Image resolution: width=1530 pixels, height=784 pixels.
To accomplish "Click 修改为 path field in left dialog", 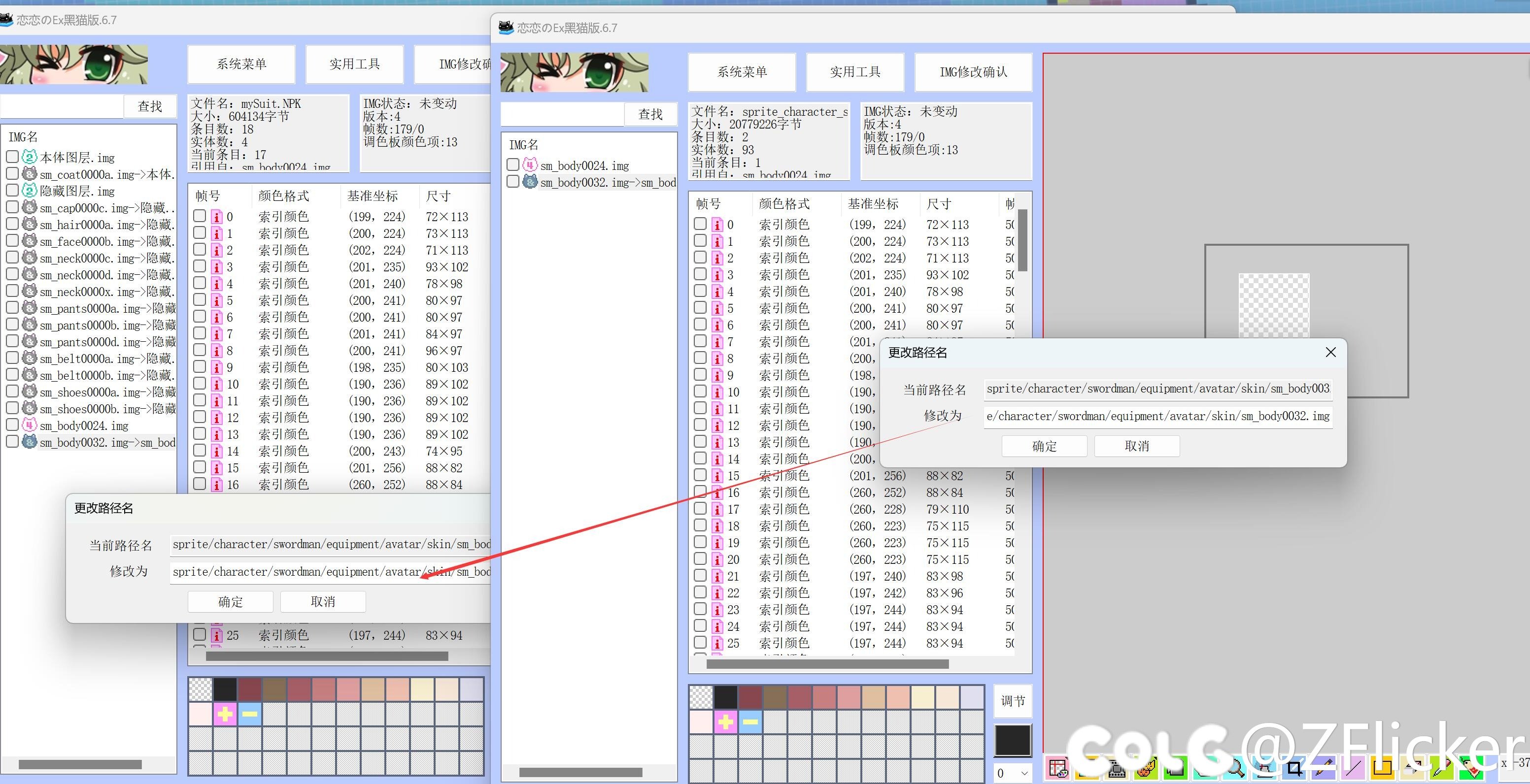I will tap(330, 572).
